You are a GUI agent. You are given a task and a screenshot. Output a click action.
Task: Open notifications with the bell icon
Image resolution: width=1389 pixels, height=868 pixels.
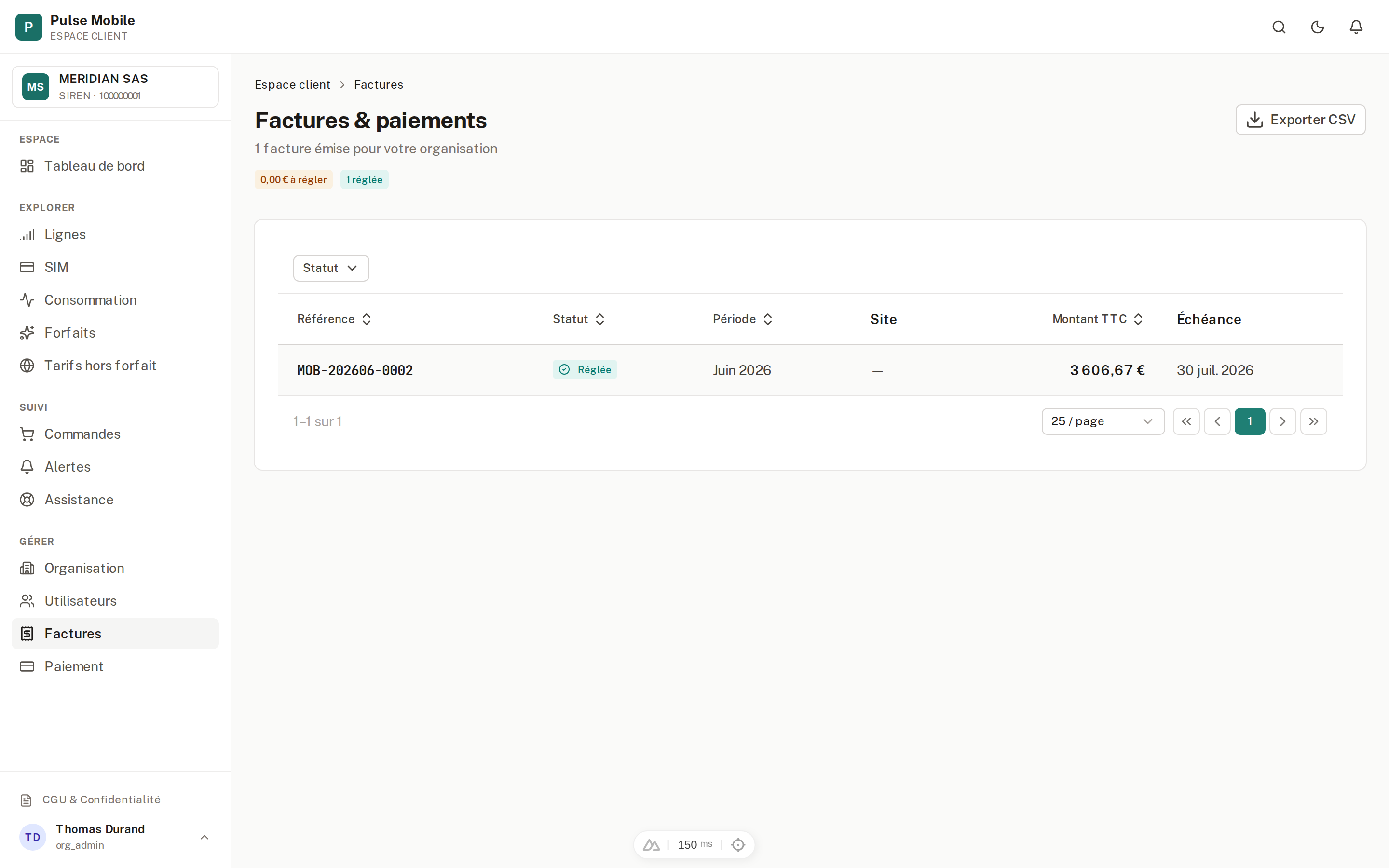pyautogui.click(x=1356, y=27)
